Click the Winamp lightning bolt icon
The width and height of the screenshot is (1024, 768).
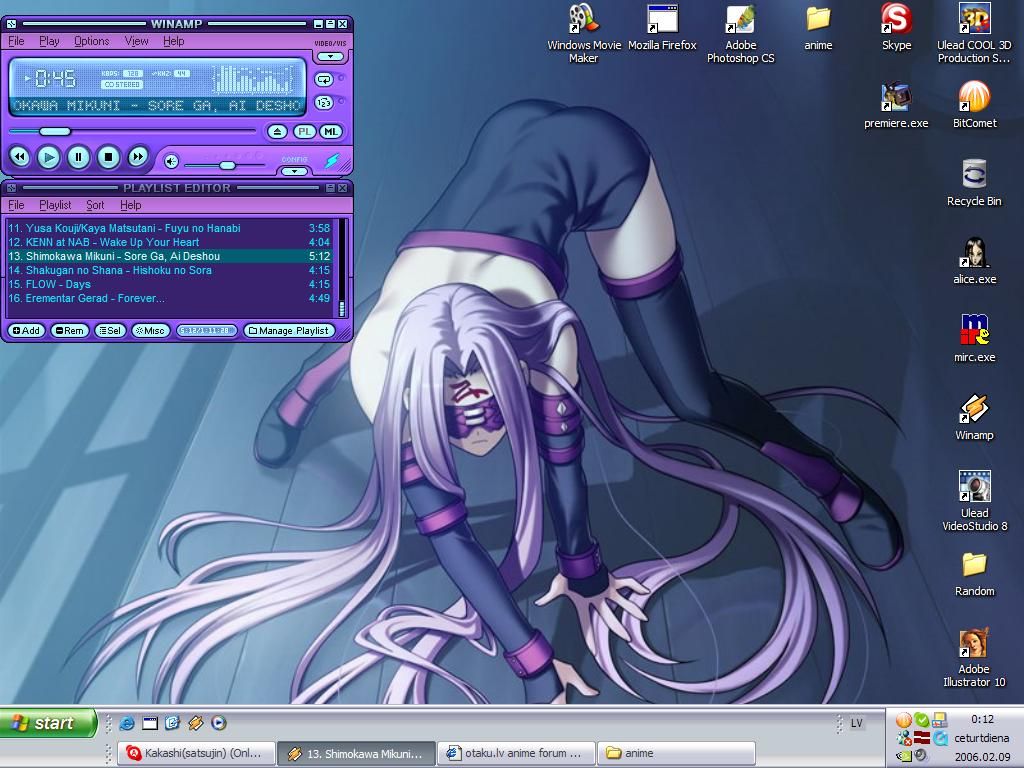[332, 160]
